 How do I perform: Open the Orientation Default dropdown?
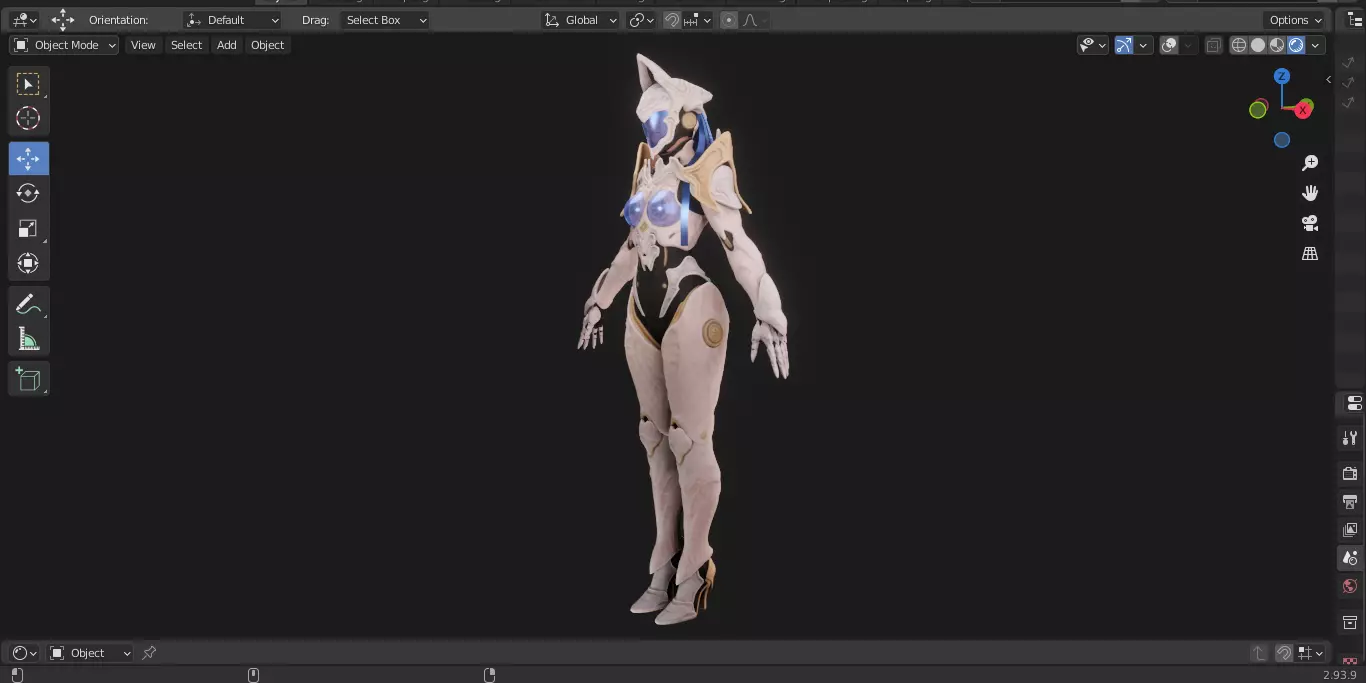point(233,20)
